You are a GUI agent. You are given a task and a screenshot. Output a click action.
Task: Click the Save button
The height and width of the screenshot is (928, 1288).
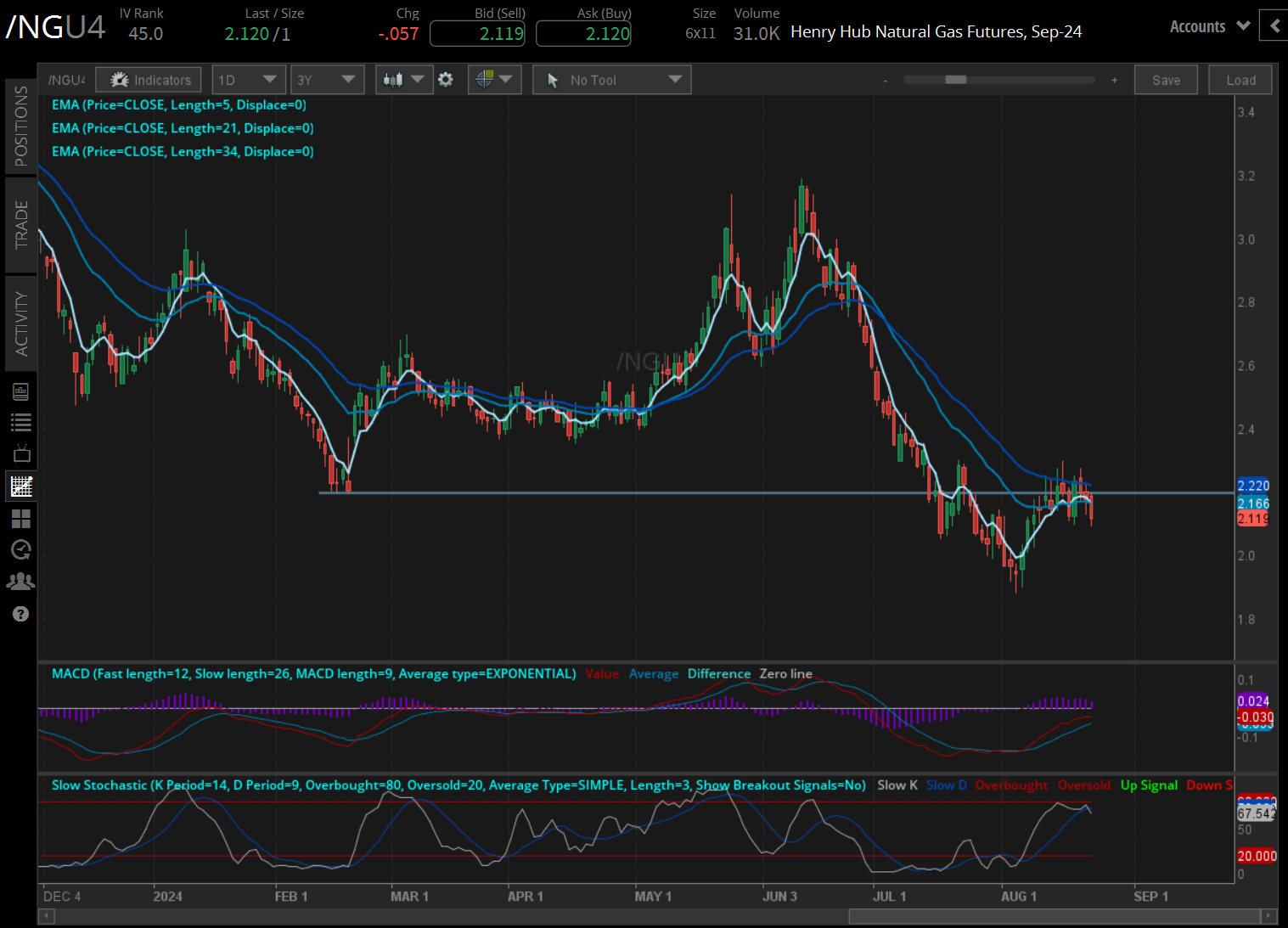click(1166, 80)
